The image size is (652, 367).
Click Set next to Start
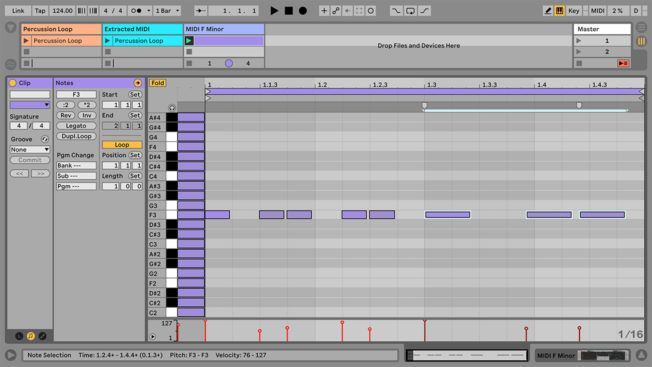coord(135,94)
